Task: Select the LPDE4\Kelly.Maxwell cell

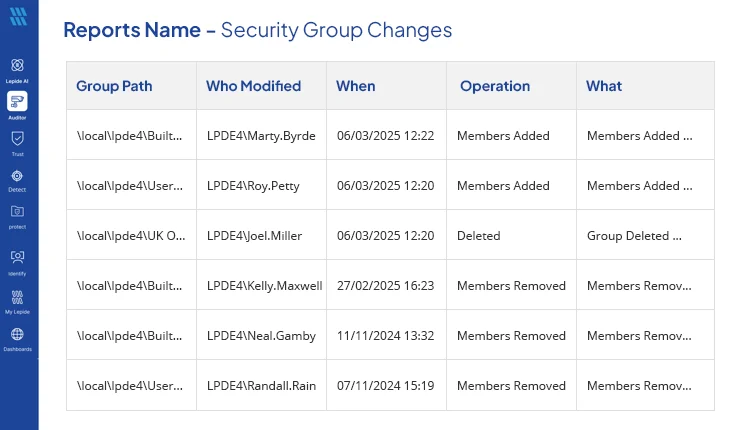Action: coord(264,286)
